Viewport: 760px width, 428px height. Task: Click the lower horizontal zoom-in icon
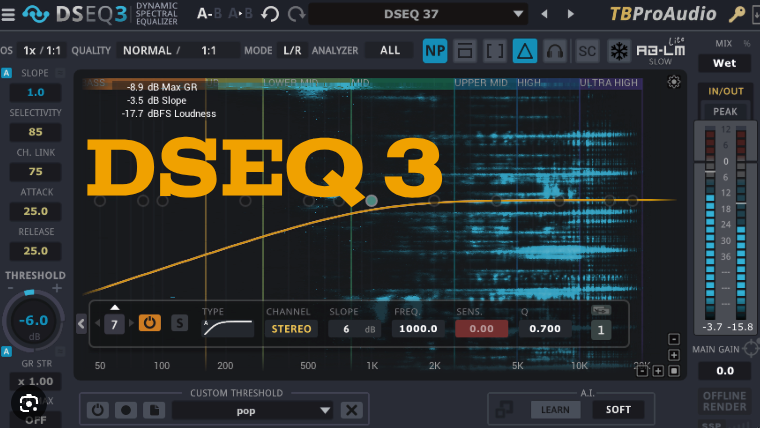tap(658, 371)
